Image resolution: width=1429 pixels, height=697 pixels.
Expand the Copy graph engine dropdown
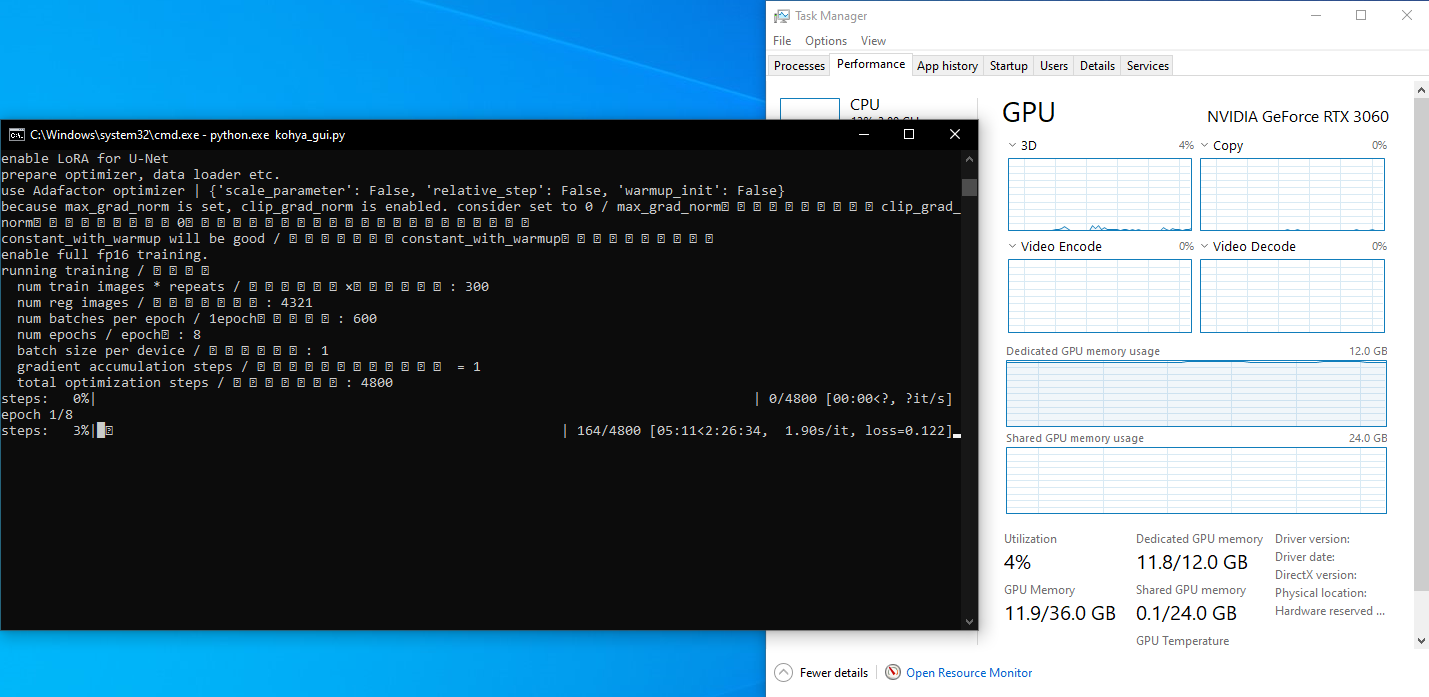click(1204, 146)
